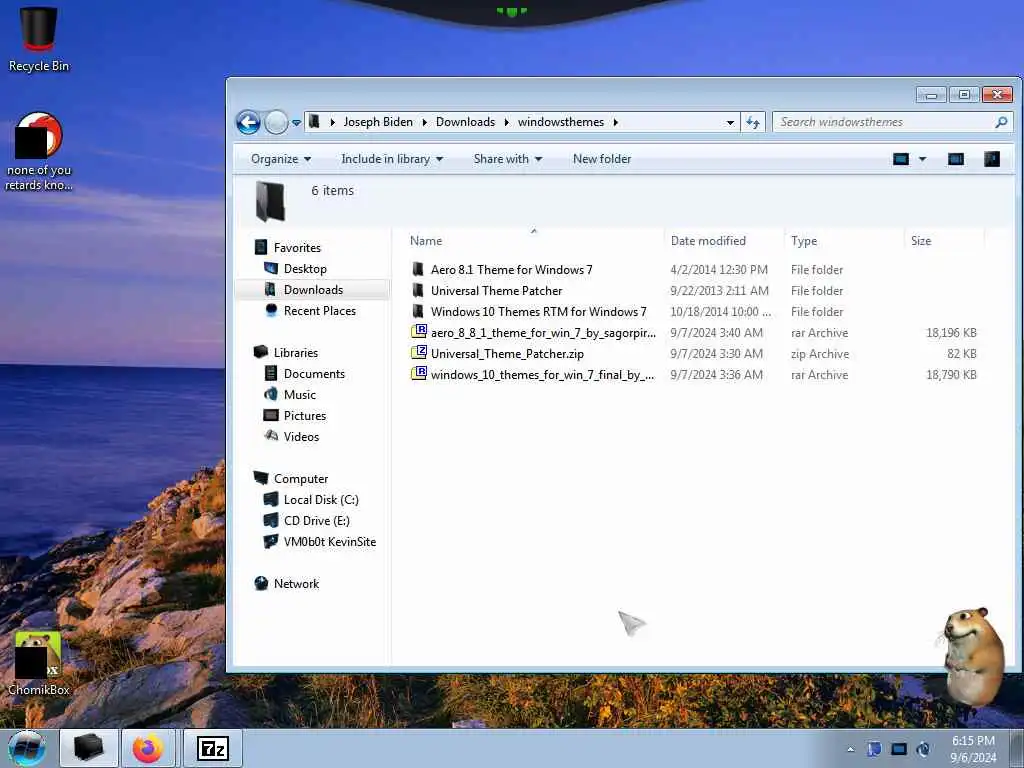This screenshot has height=768, width=1024.
Task: Click 9/22/2013 2:11 AM date cell
Action: click(718, 291)
